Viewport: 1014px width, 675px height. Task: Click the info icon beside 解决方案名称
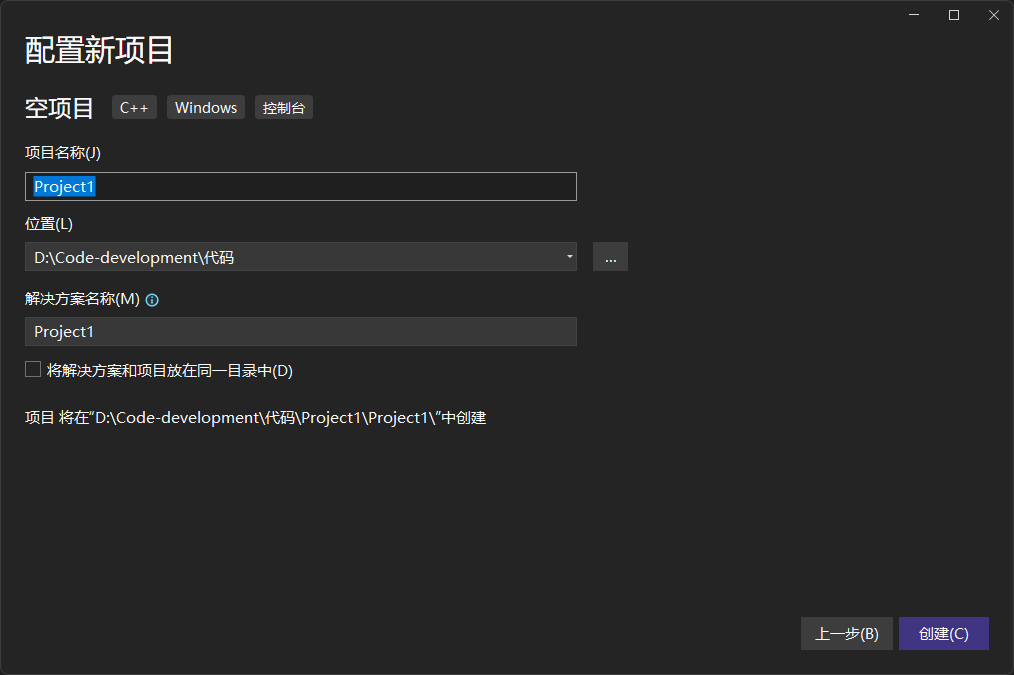(x=153, y=300)
